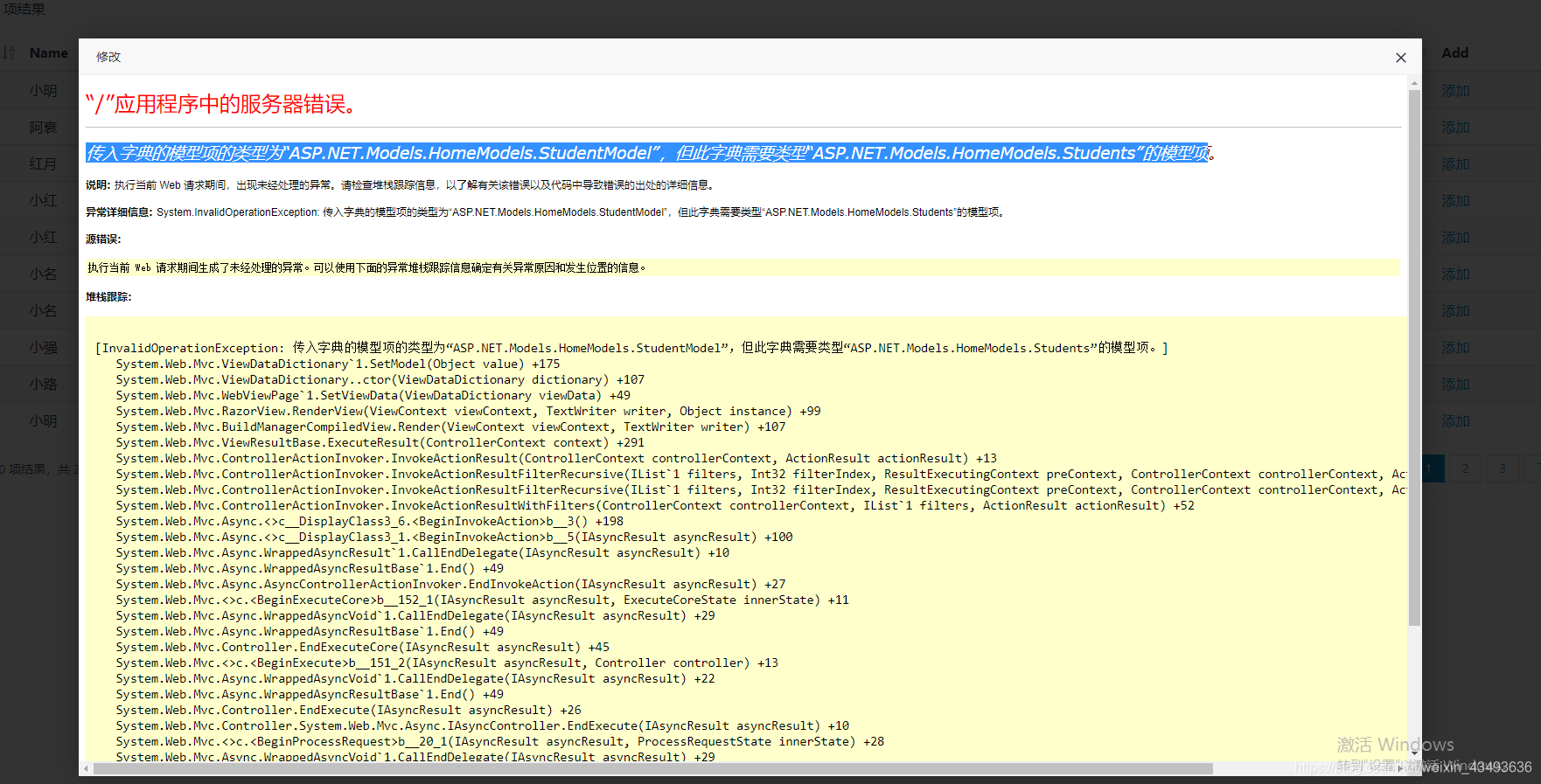
Task: Click the Add column header in background table
Action: pyautogui.click(x=1455, y=52)
